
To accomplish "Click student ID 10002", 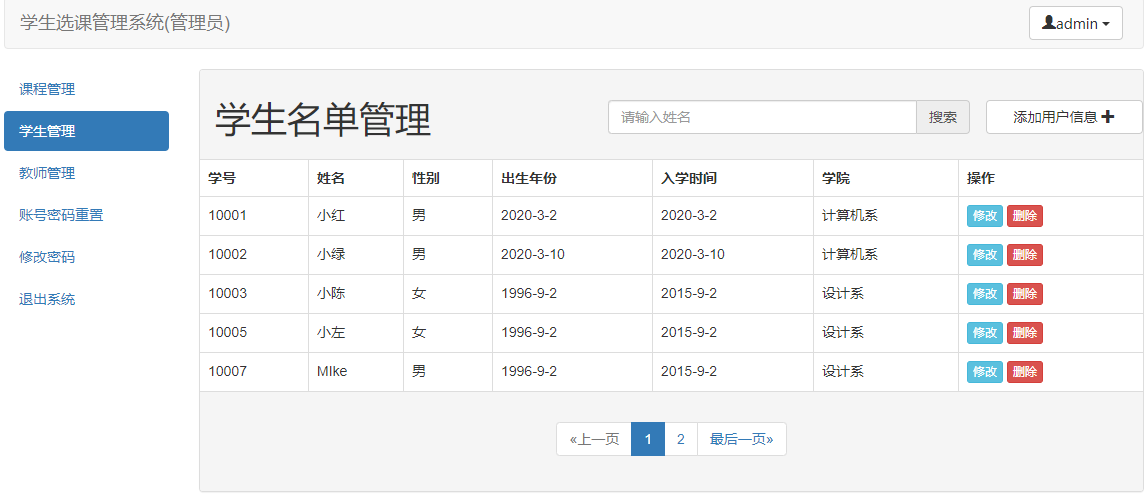I will (228, 255).
